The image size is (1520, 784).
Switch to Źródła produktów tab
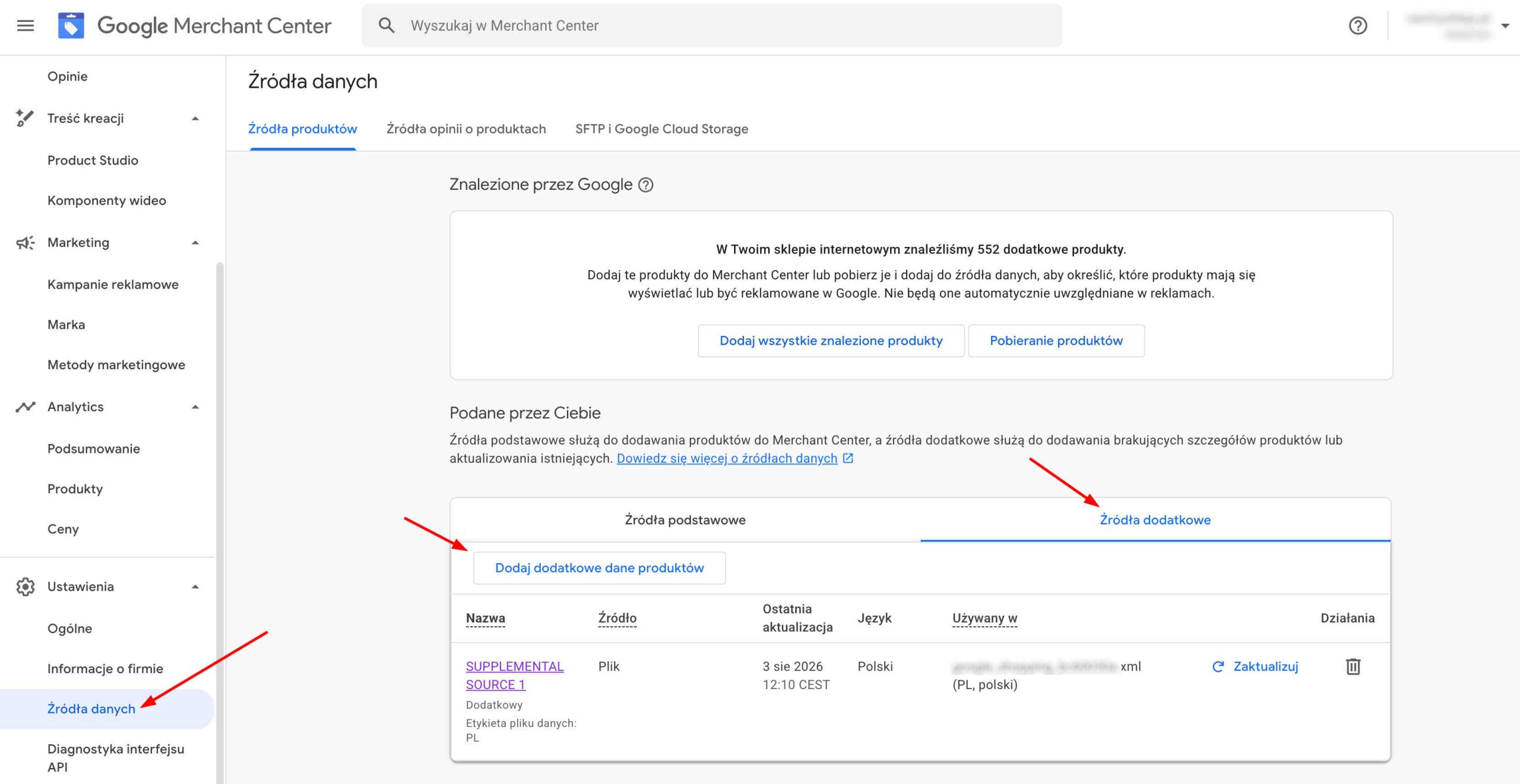pyautogui.click(x=303, y=129)
